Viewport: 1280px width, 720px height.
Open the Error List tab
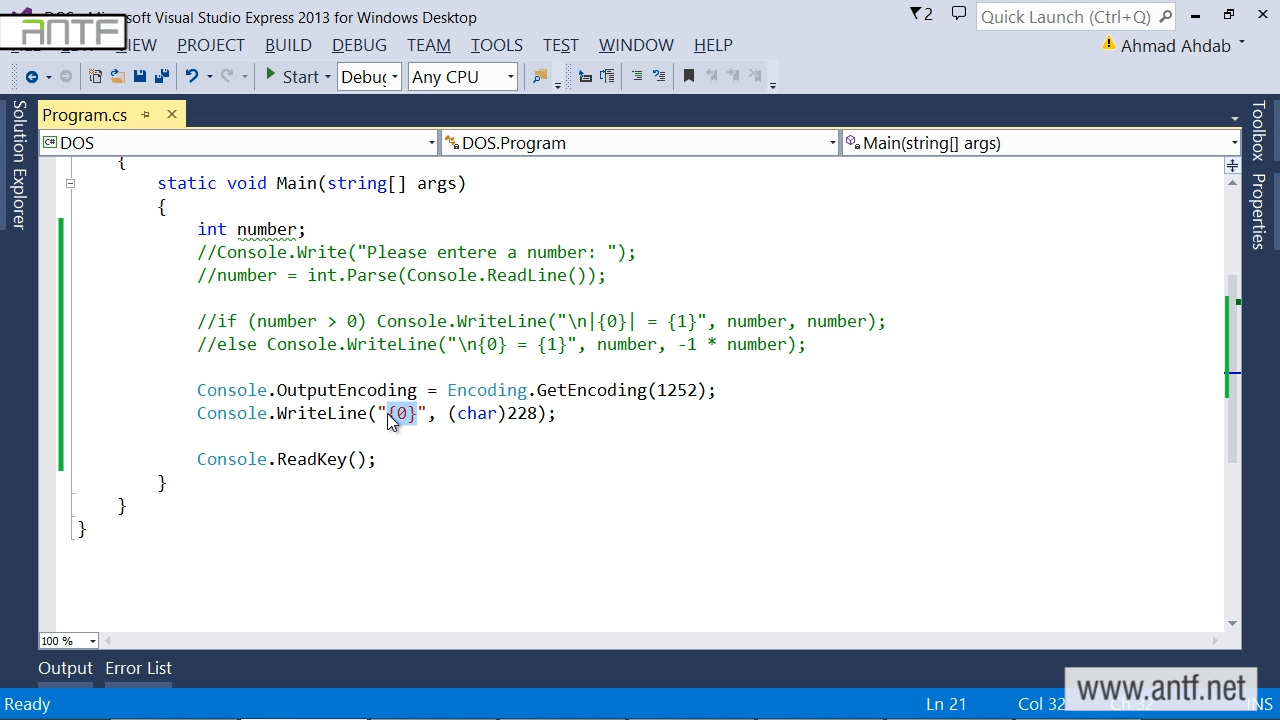(x=138, y=668)
